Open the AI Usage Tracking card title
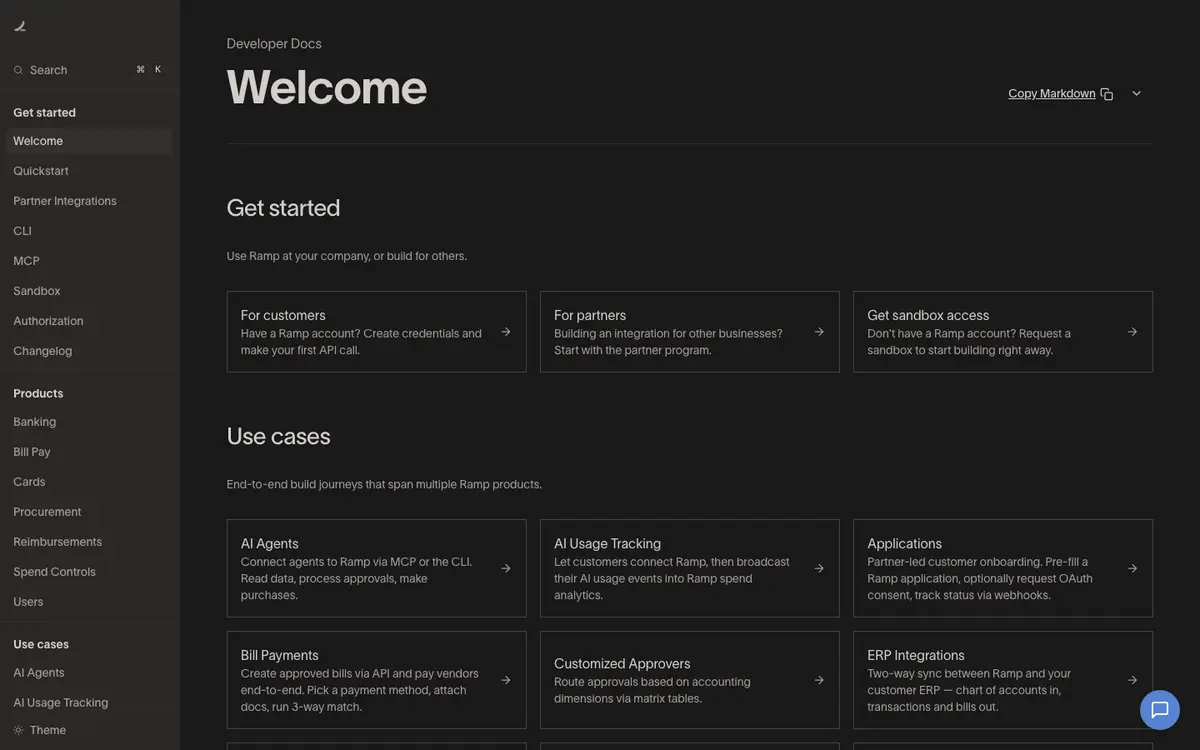The width and height of the screenshot is (1200, 750). pyautogui.click(x=607, y=544)
